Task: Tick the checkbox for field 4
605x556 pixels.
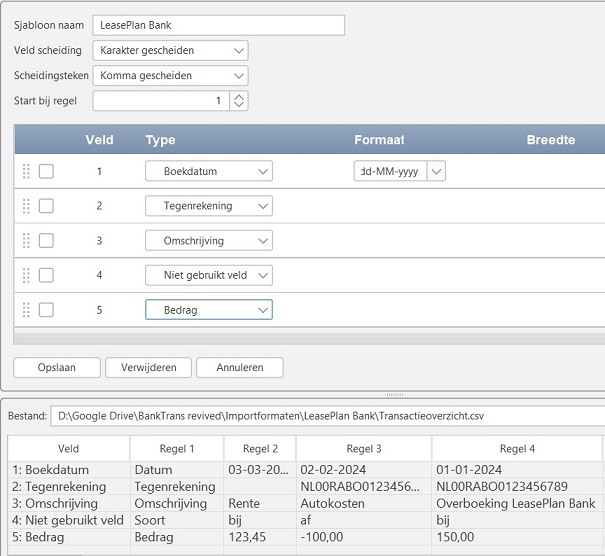Action: click(46, 275)
